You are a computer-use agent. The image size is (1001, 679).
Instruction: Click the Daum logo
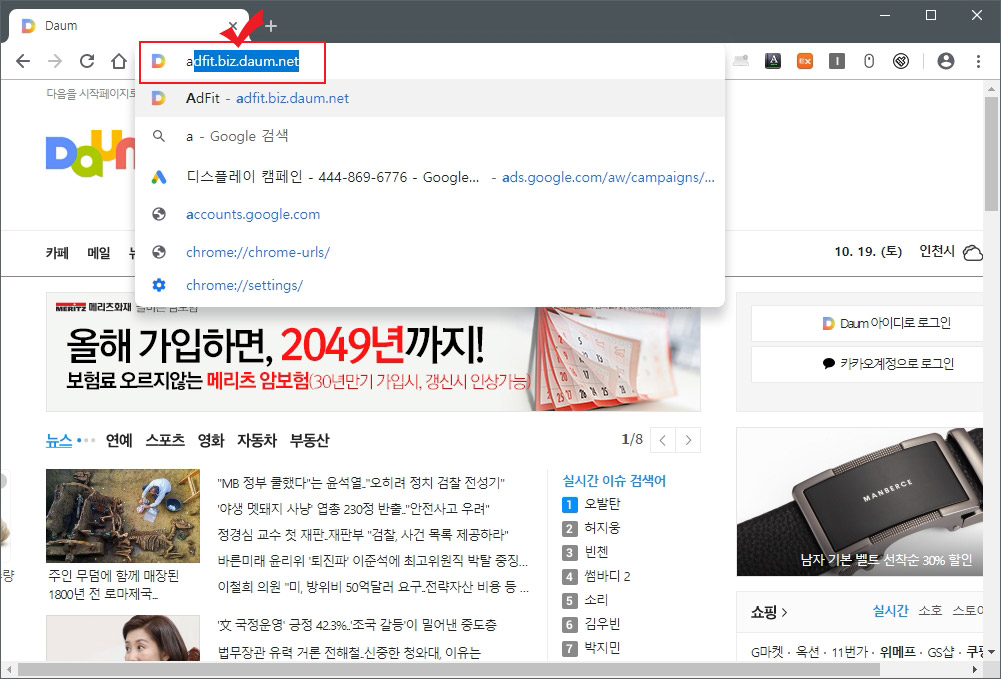coord(90,153)
